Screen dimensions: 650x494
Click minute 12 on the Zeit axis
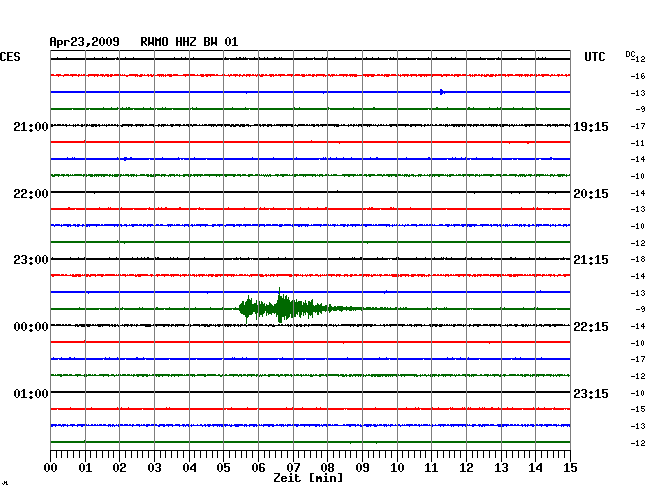(x=466, y=467)
